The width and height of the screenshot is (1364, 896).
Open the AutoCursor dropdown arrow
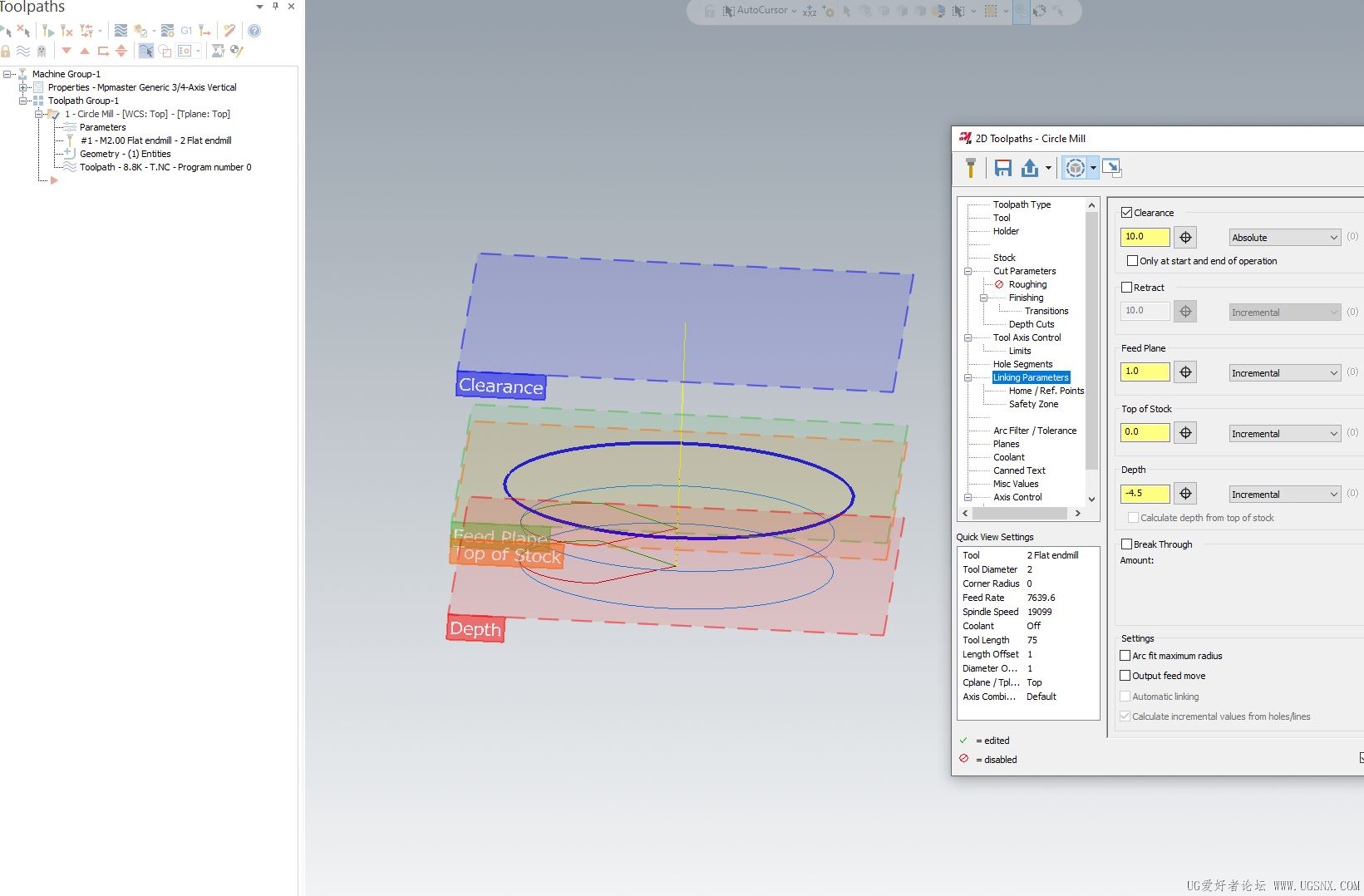(794, 11)
